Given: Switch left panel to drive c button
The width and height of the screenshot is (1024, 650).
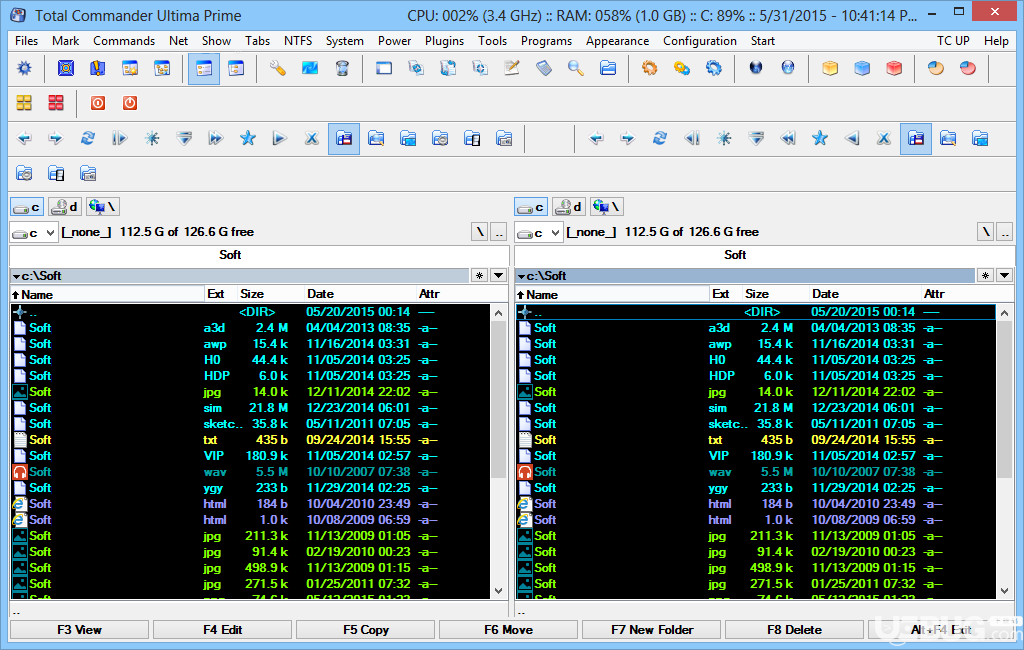Looking at the screenshot, I should [27, 207].
